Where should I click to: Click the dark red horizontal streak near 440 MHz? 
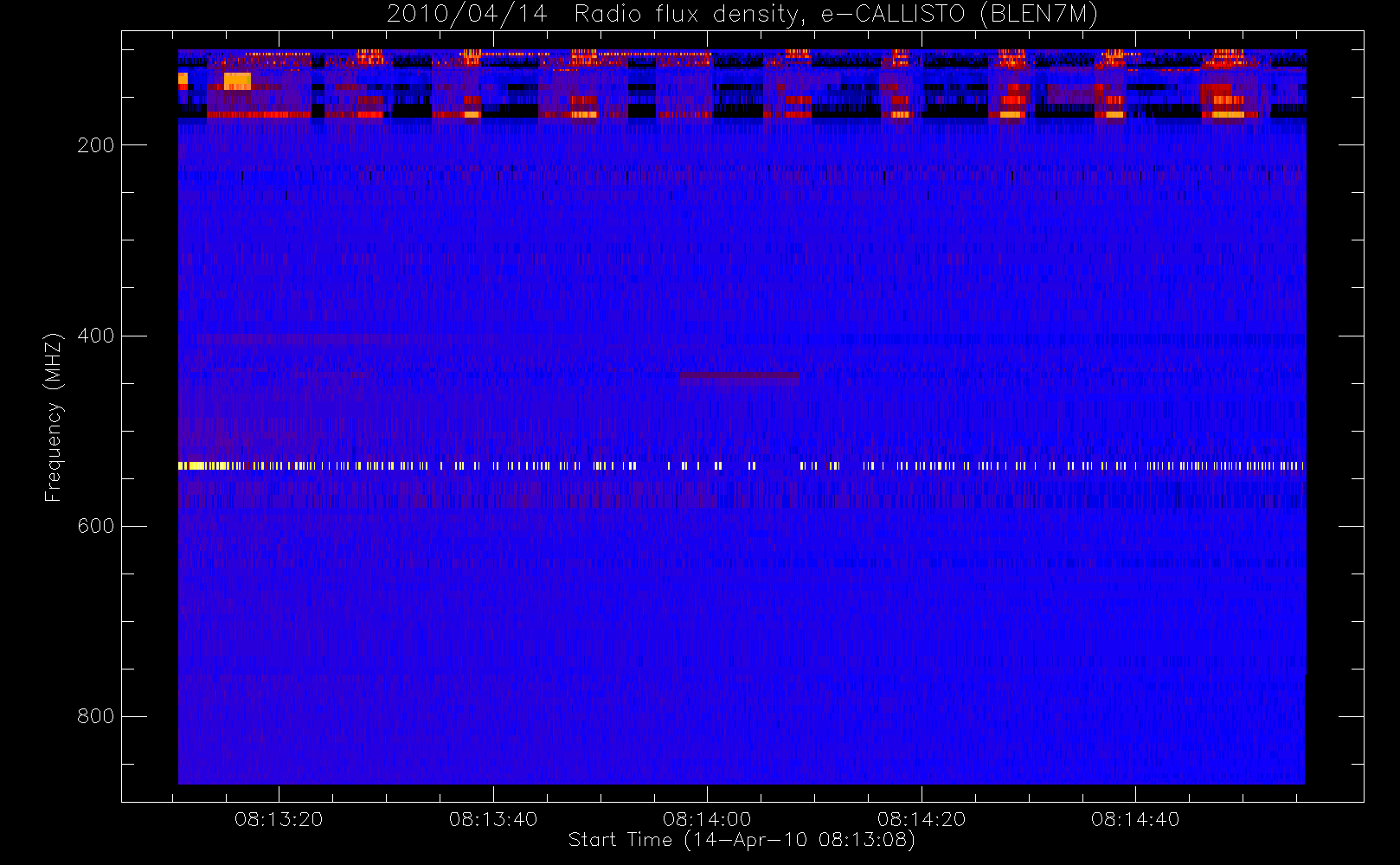pos(739,375)
